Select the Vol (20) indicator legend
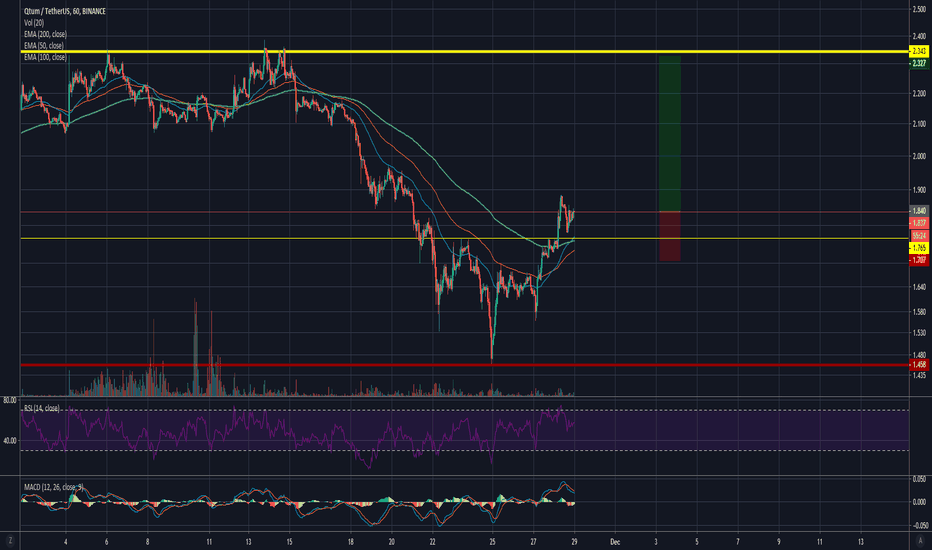The height and width of the screenshot is (550, 932). coord(34,23)
